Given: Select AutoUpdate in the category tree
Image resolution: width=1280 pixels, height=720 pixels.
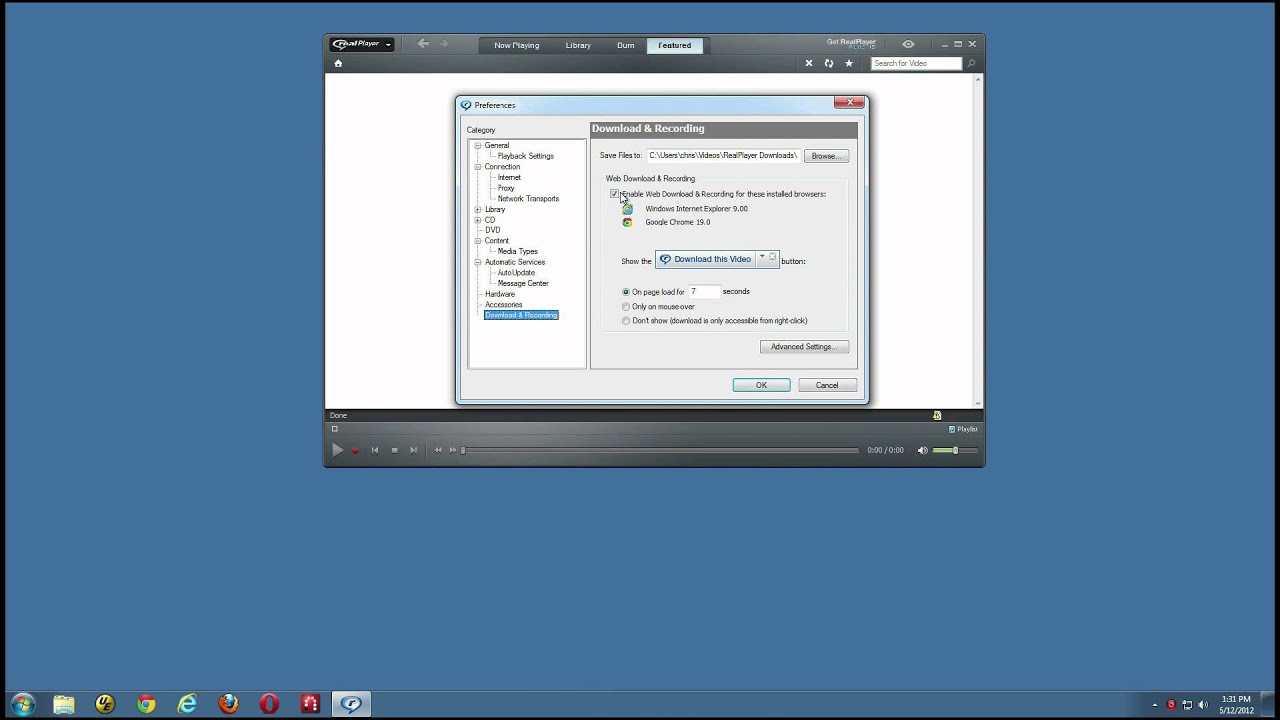Looking at the screenshot, I should coord(516,272).
